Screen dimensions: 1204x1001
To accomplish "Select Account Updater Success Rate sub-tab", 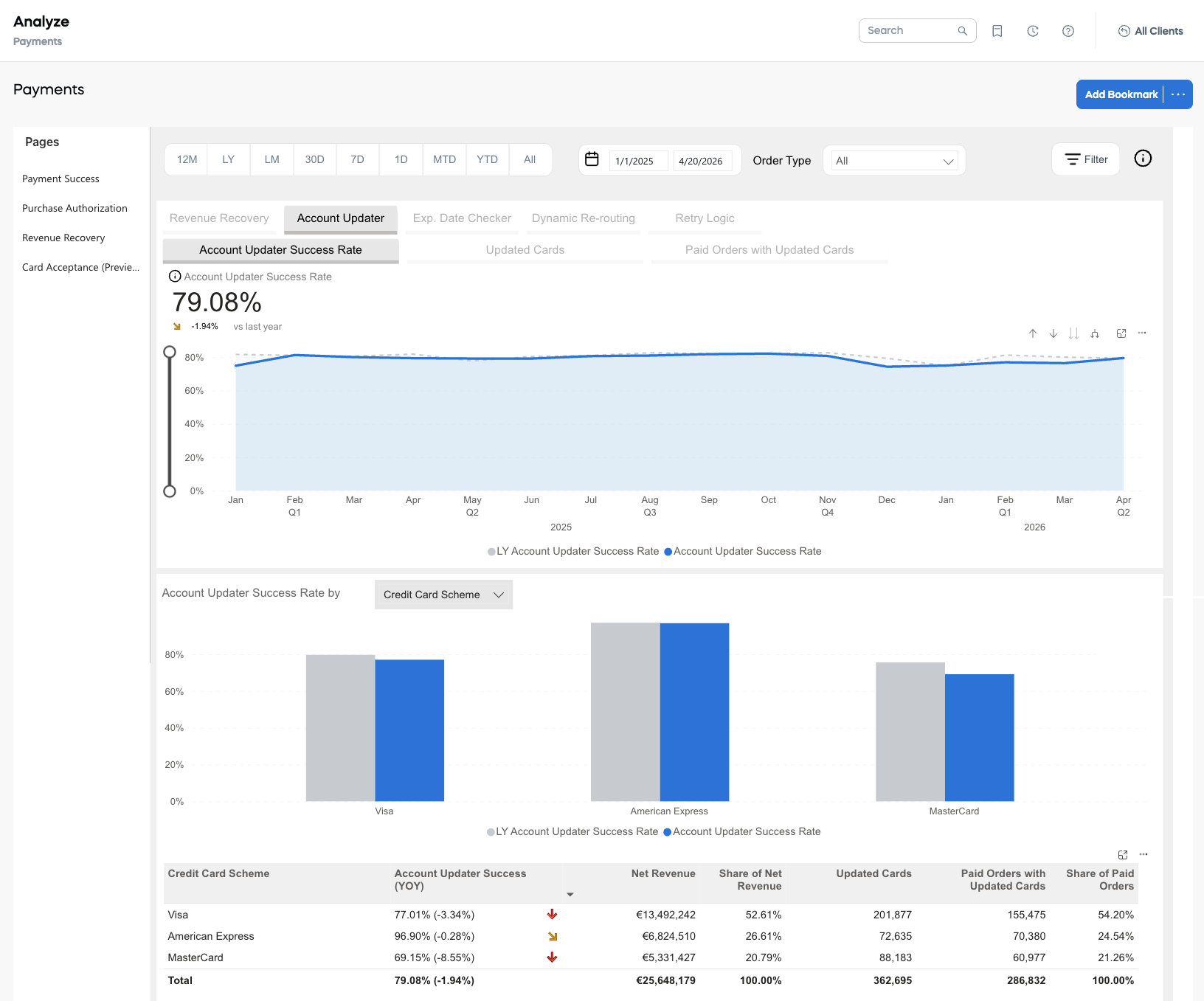I will tap(280, 250).
